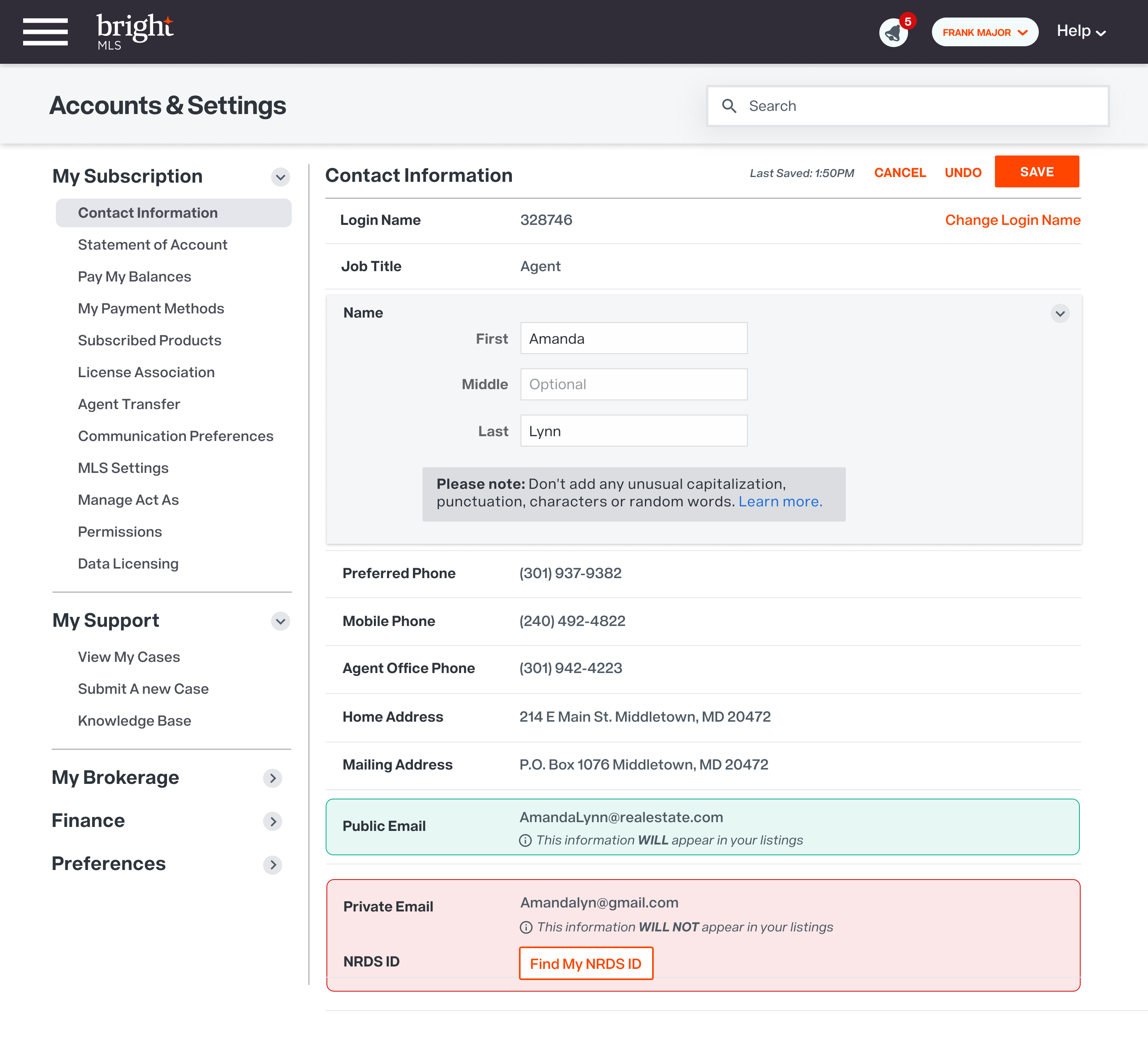Expand the Preferences section

tap(273, 865)
